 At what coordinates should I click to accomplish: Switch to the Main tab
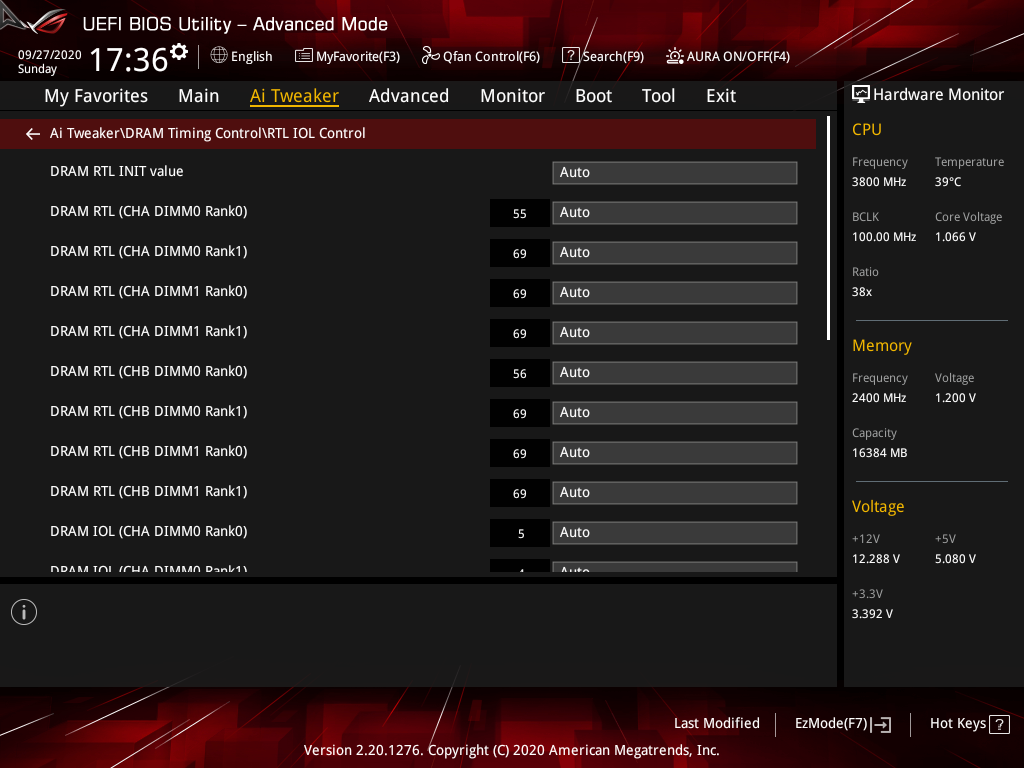[199, 96]
